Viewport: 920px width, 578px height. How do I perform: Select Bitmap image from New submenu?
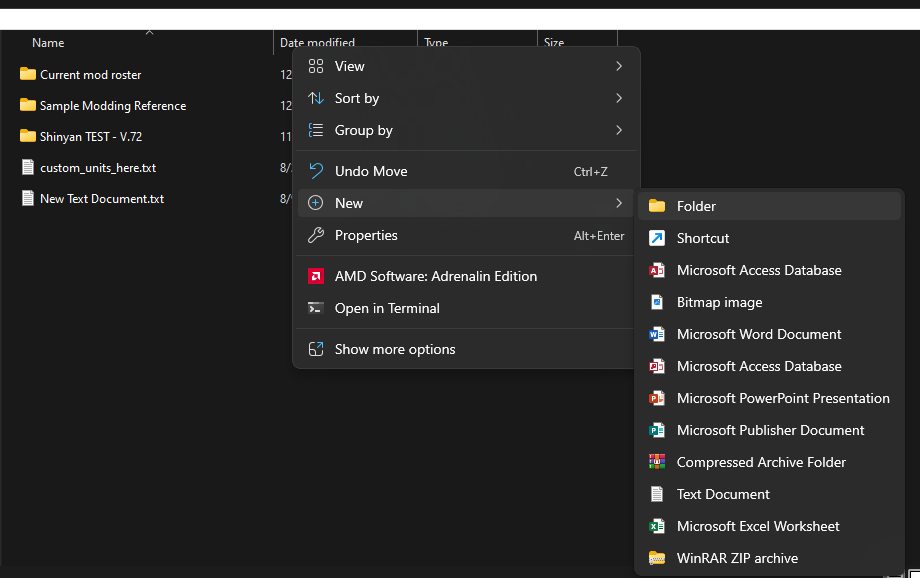tap(718, 302)
